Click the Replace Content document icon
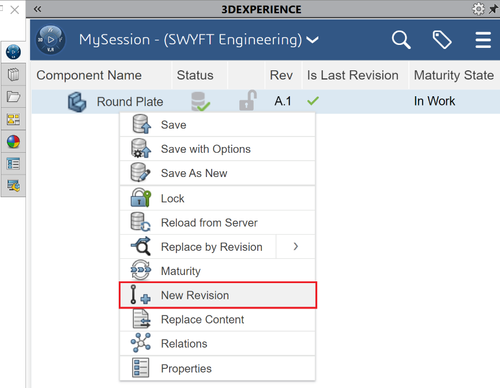 tap(141, 319)
